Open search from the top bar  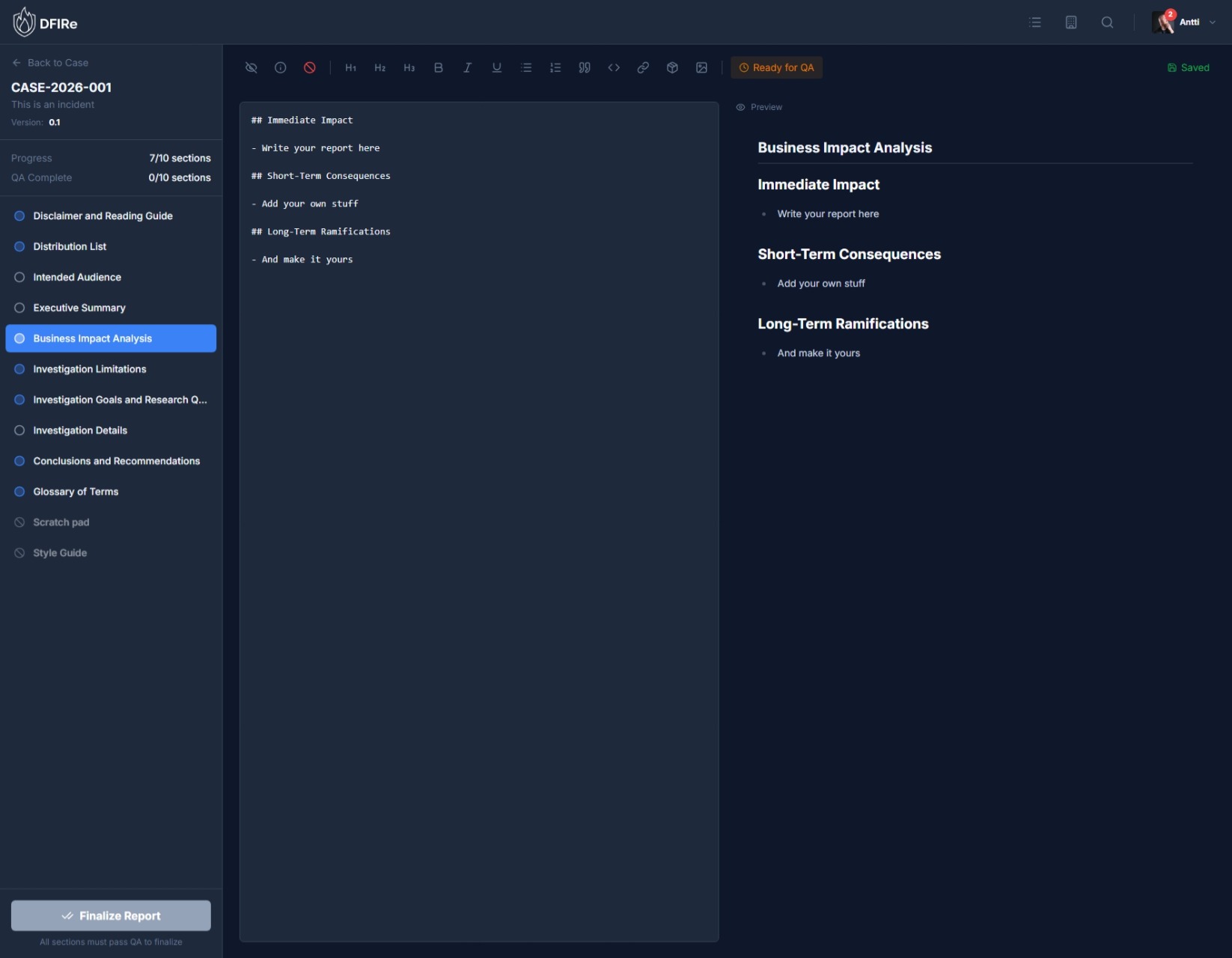(1107, 22)
